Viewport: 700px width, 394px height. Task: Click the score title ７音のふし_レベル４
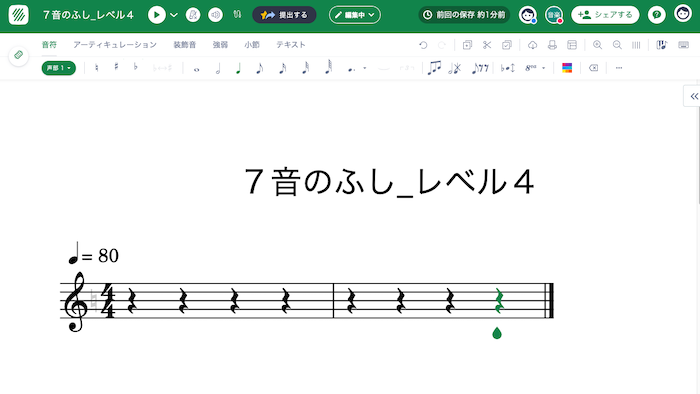(x=389, y=182)
